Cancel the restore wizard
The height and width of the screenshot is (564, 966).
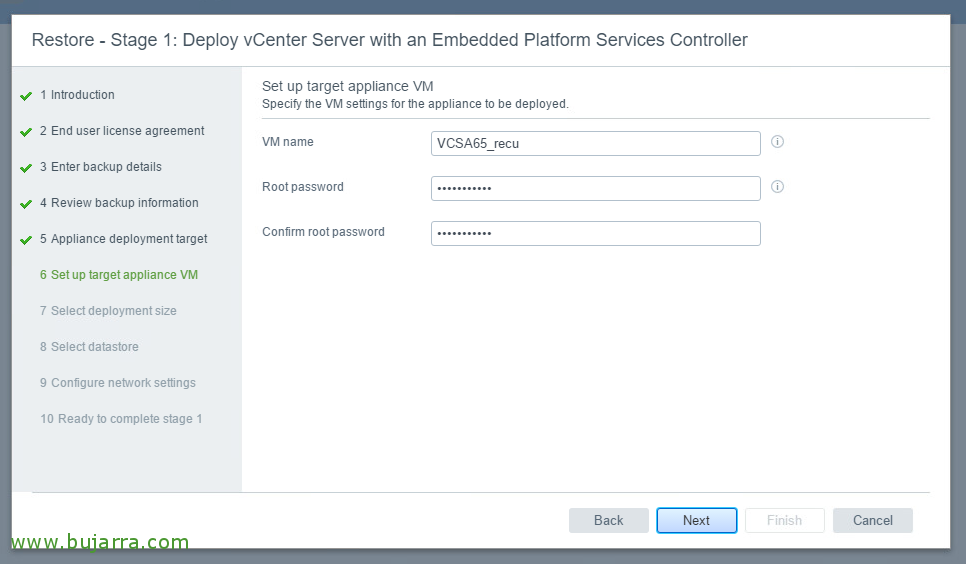pyautogui.click(x=873, y=520)
